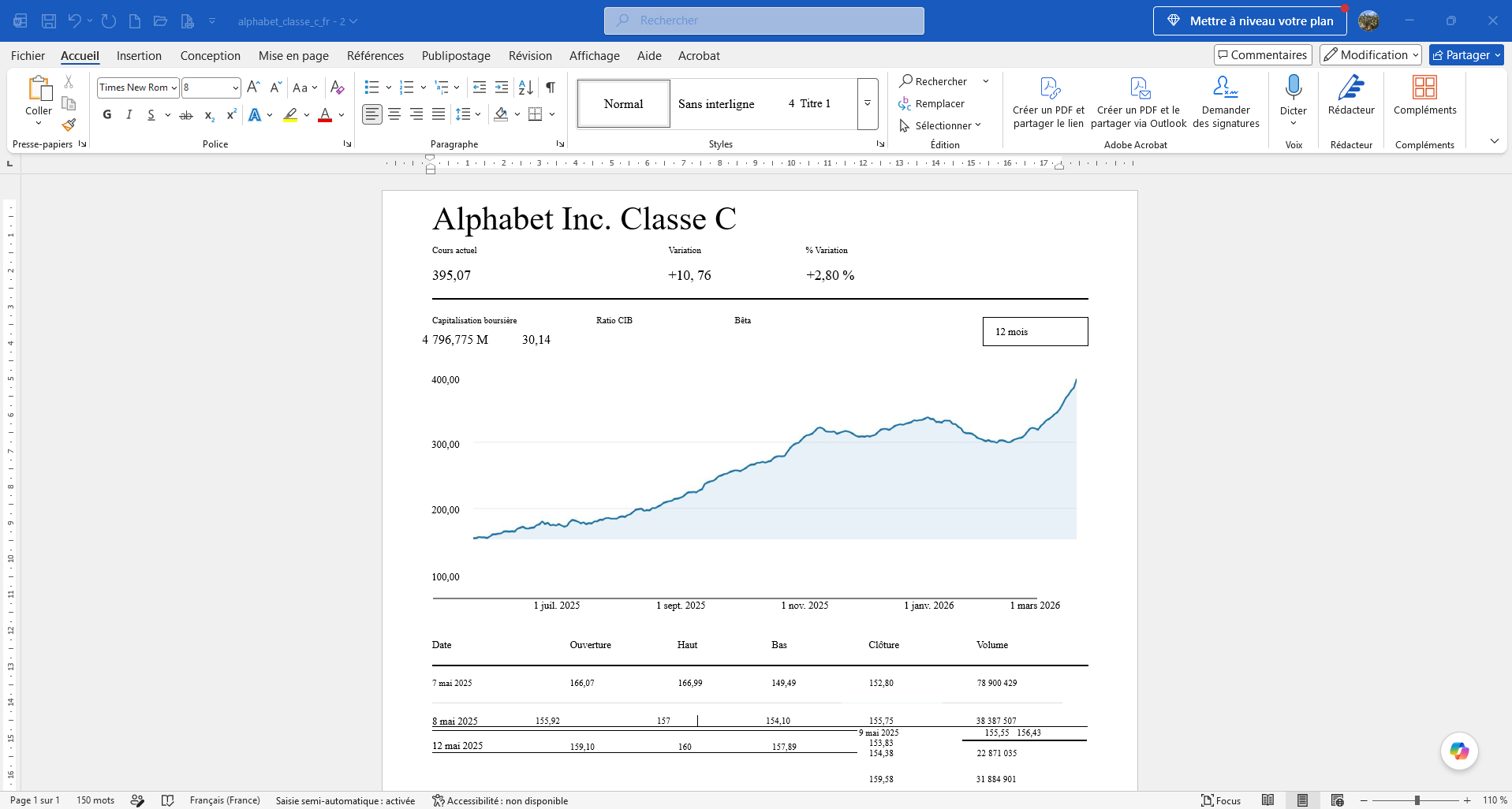Viewport: 1512px width, 809px height.
Task: Click Mettre à niveau votre plan
Action: pyautogui.click(x=1249, y=21)
